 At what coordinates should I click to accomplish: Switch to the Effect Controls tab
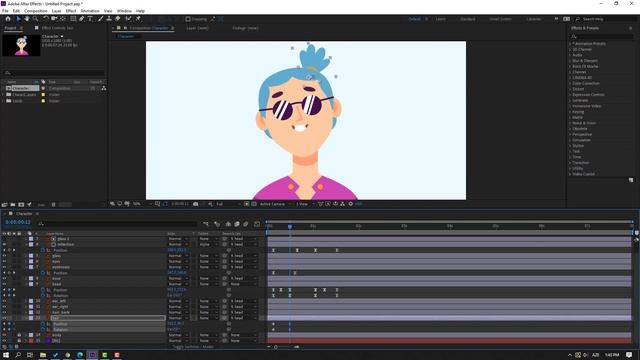(x=57, y=28)
